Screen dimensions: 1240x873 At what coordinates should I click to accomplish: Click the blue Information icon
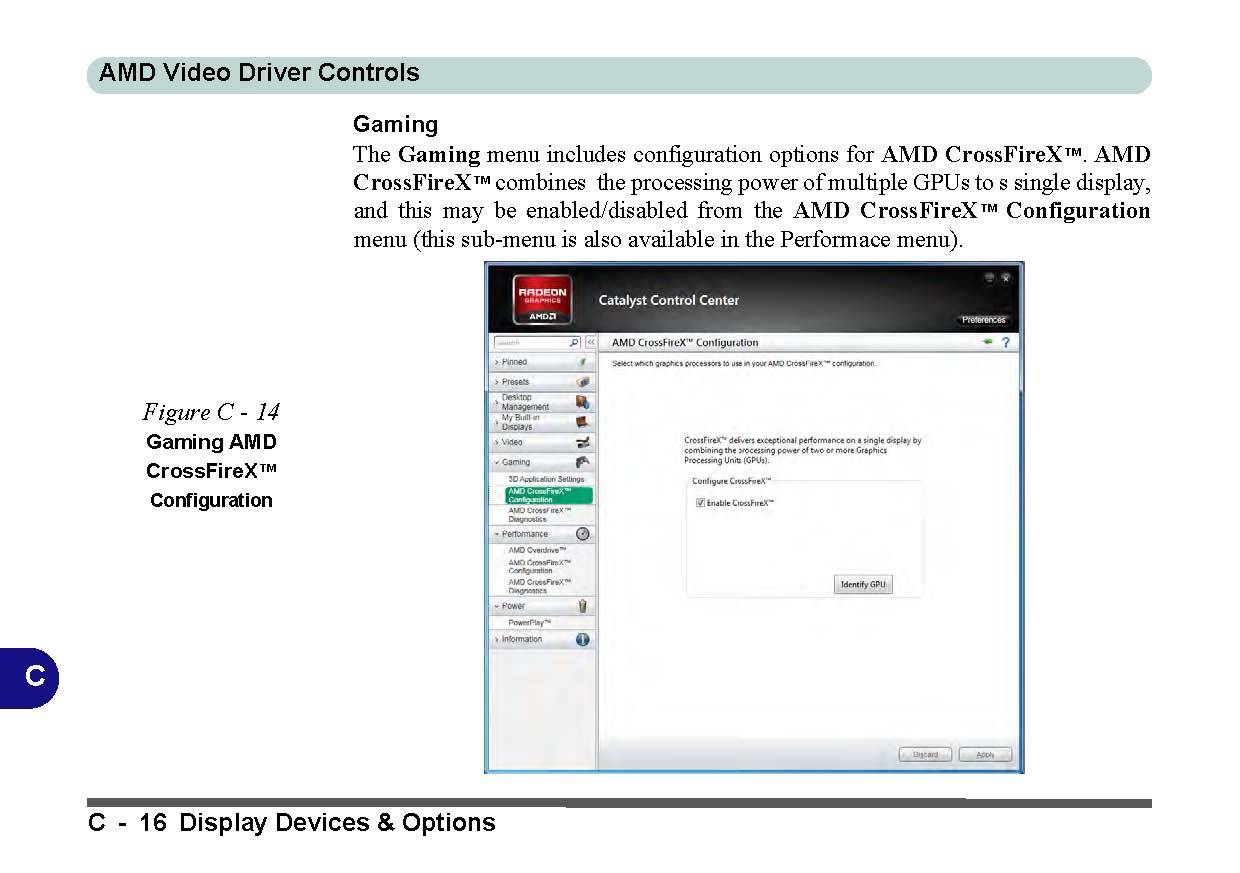coord(582,639)
